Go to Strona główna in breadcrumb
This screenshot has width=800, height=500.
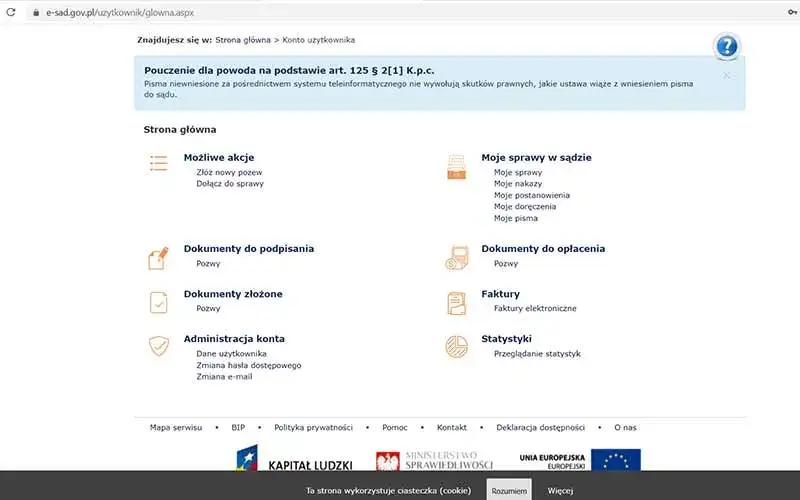243,40
